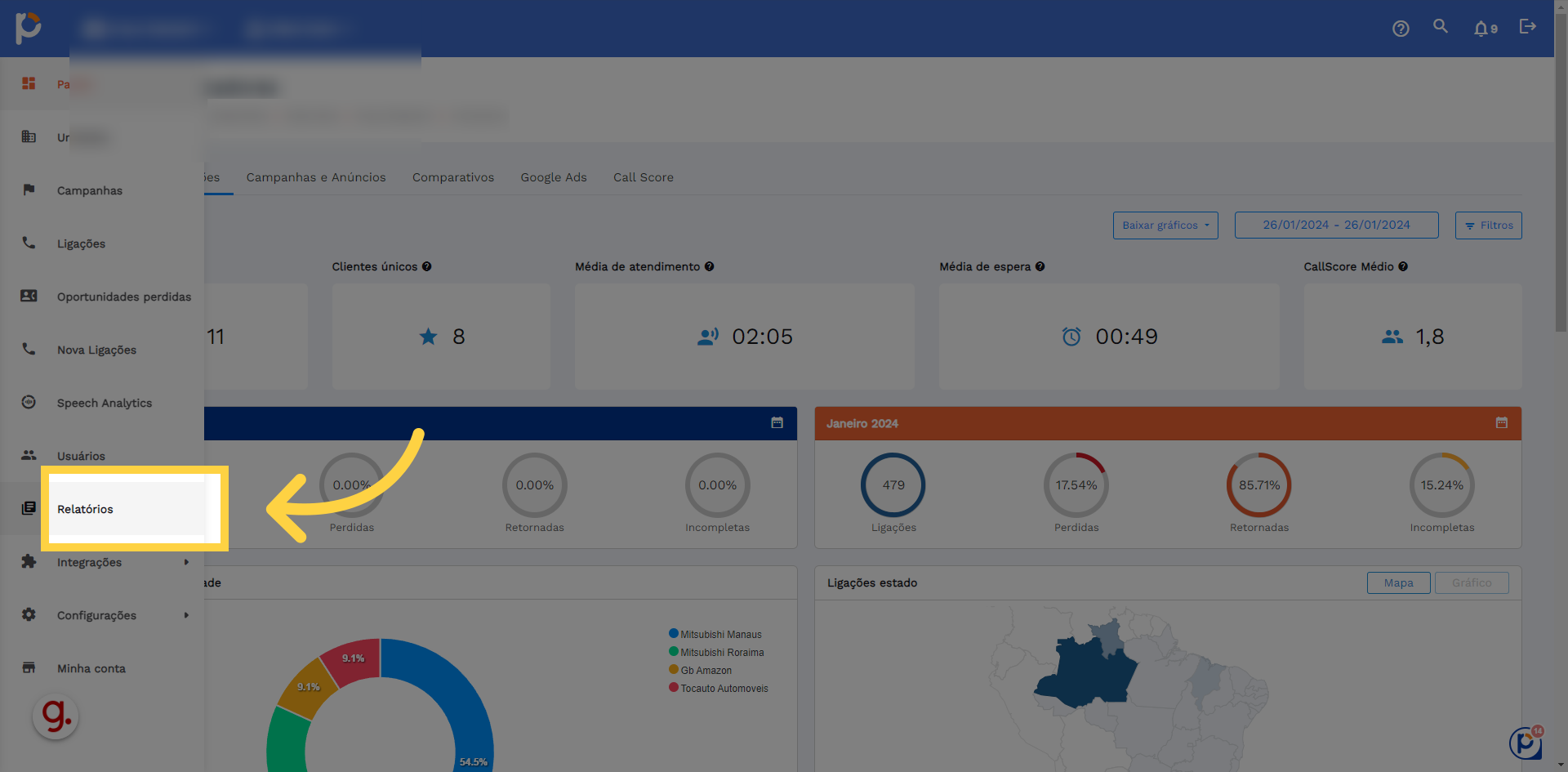Click the Ligações phone icon
This screenshot has width=1568, height=772.
tap(29, 243)
